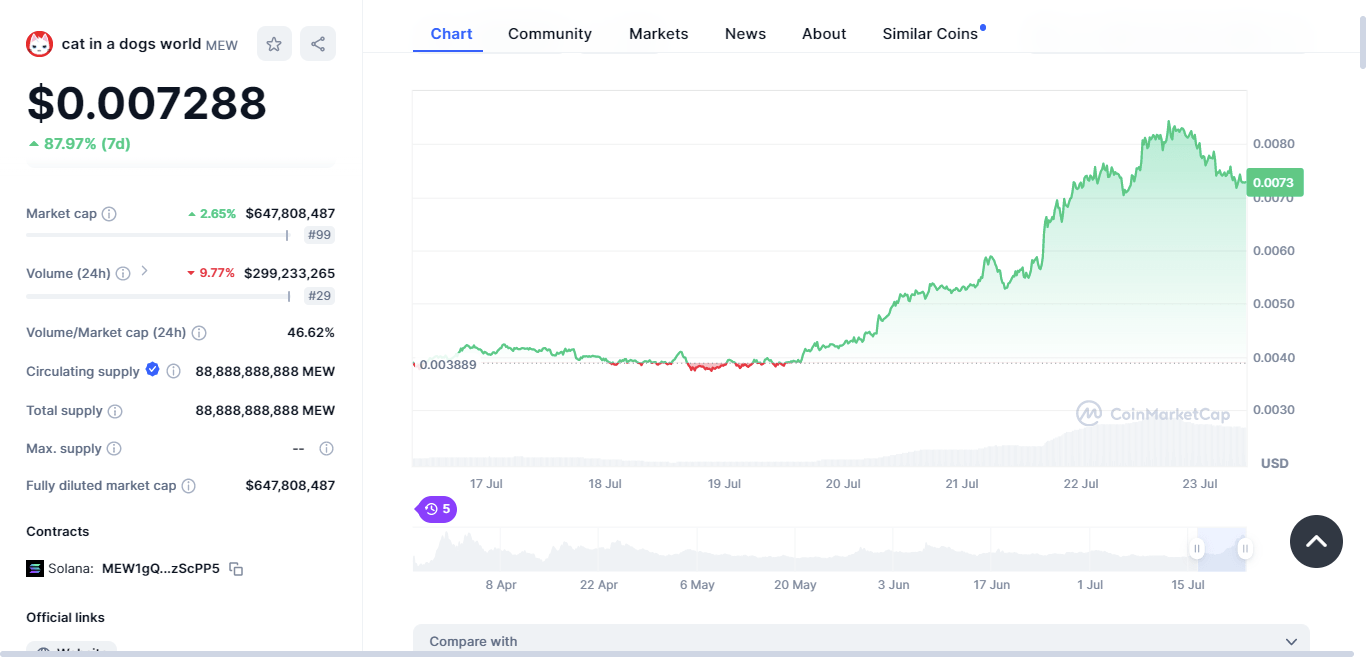Image resolution: width=1366 pixels, height=657 pixels.
Task: Open Circulating supply info icon
Action: tap(174, 372)
